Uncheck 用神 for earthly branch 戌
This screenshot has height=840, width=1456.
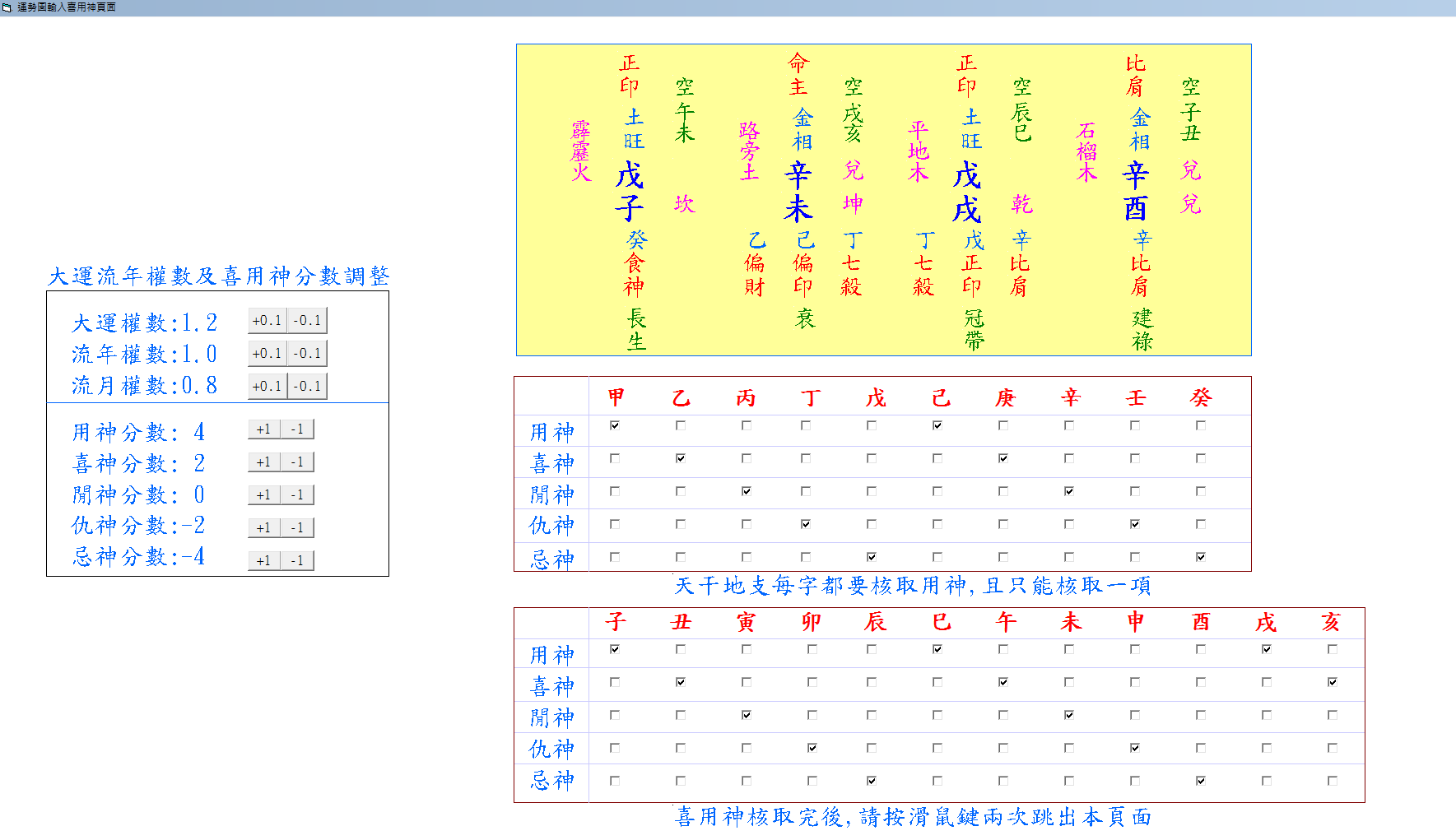(1267, 649)
